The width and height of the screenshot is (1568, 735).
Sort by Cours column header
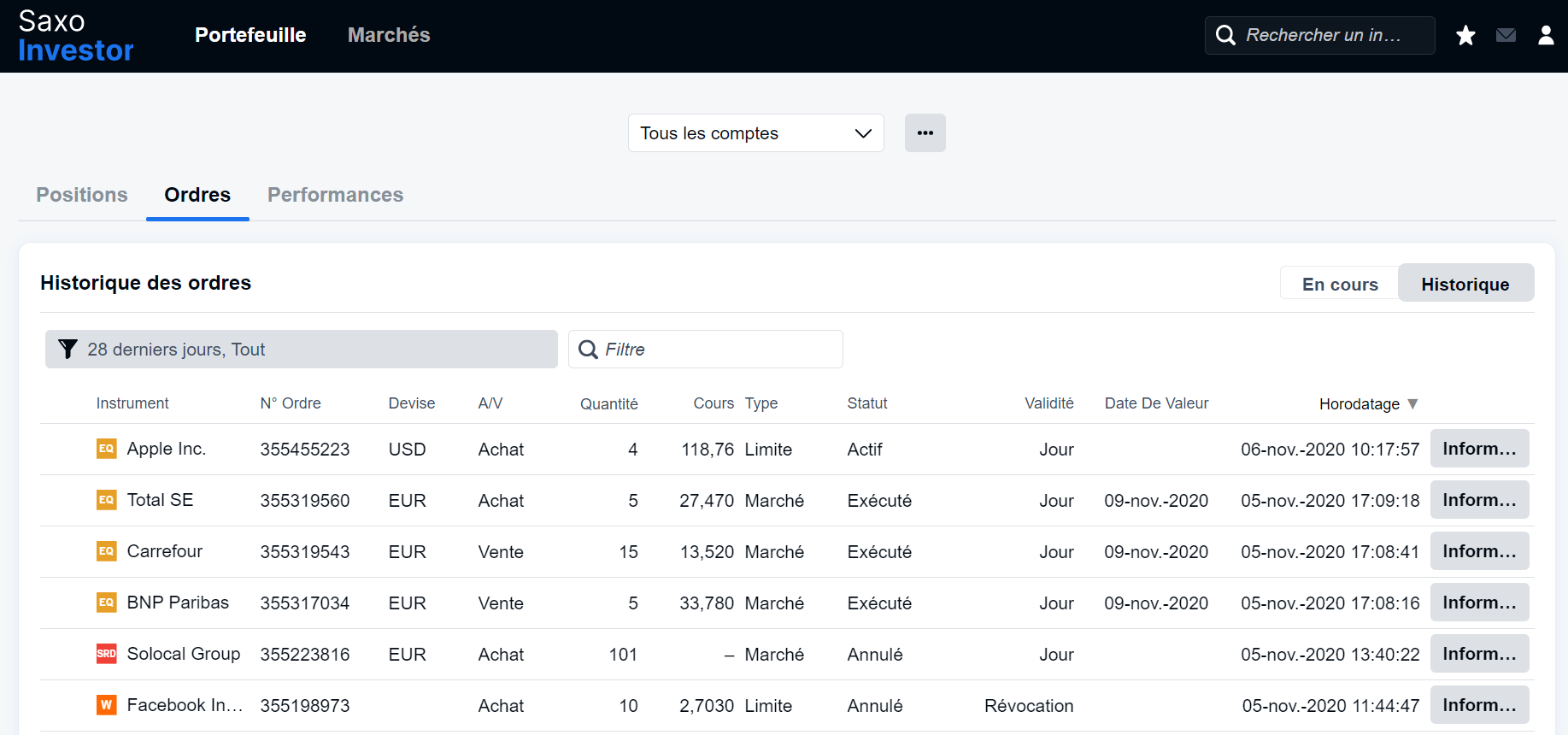click(714, 403)
